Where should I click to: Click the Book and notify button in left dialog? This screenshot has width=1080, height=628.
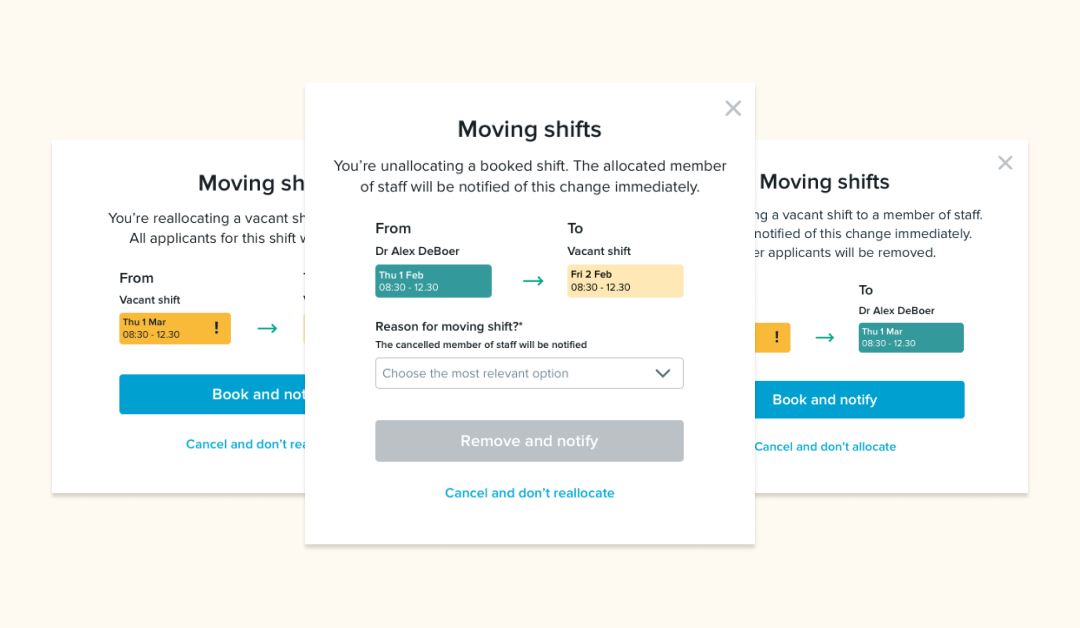[212, 394]
